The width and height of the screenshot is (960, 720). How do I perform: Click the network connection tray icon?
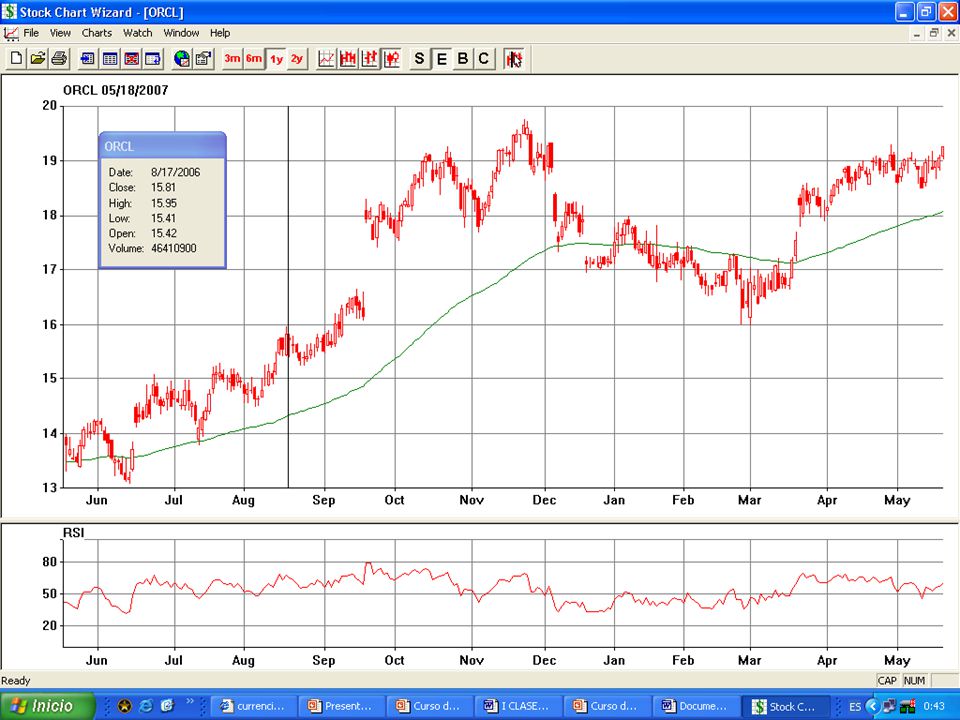(x=890, y=707)
